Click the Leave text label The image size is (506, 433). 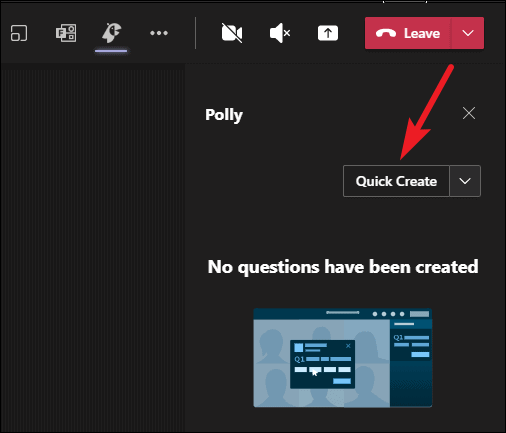pyautogui.click(x=422, y=33)
